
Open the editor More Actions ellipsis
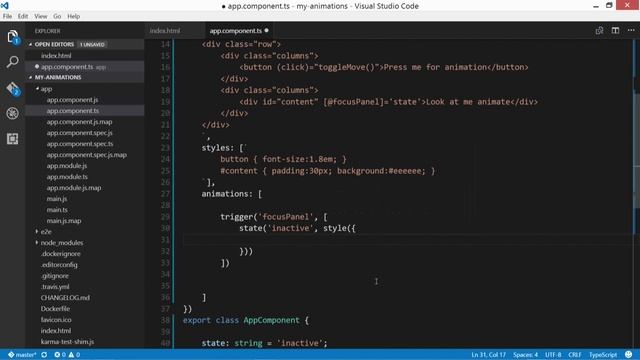(631, 31)
